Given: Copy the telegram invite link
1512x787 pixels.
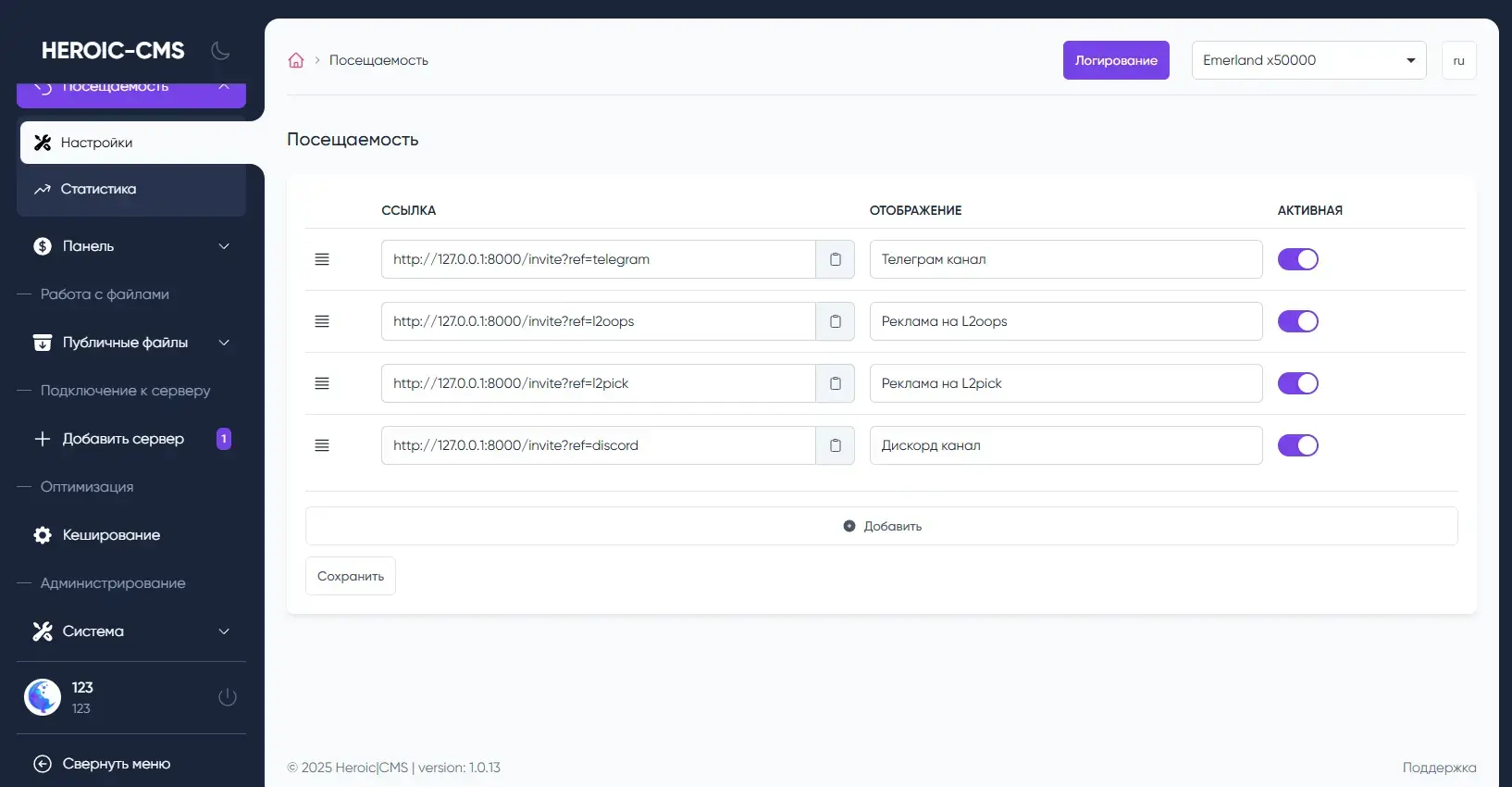Looking at the screenshot, I should click(835, 259).
